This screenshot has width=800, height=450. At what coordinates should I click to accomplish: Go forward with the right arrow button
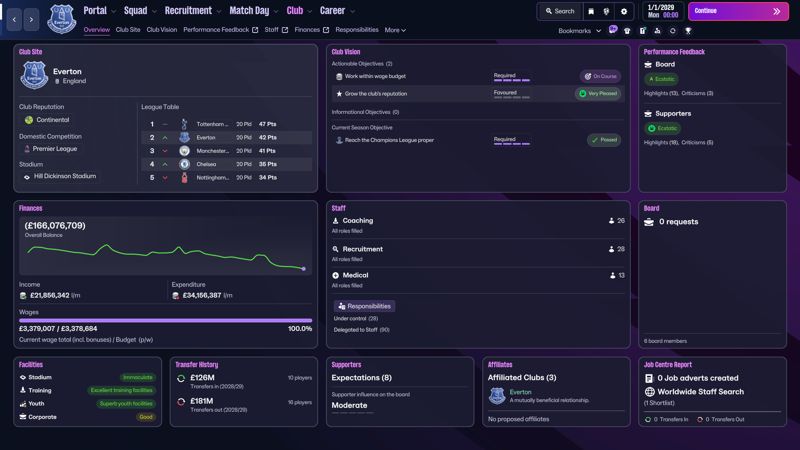32,19
